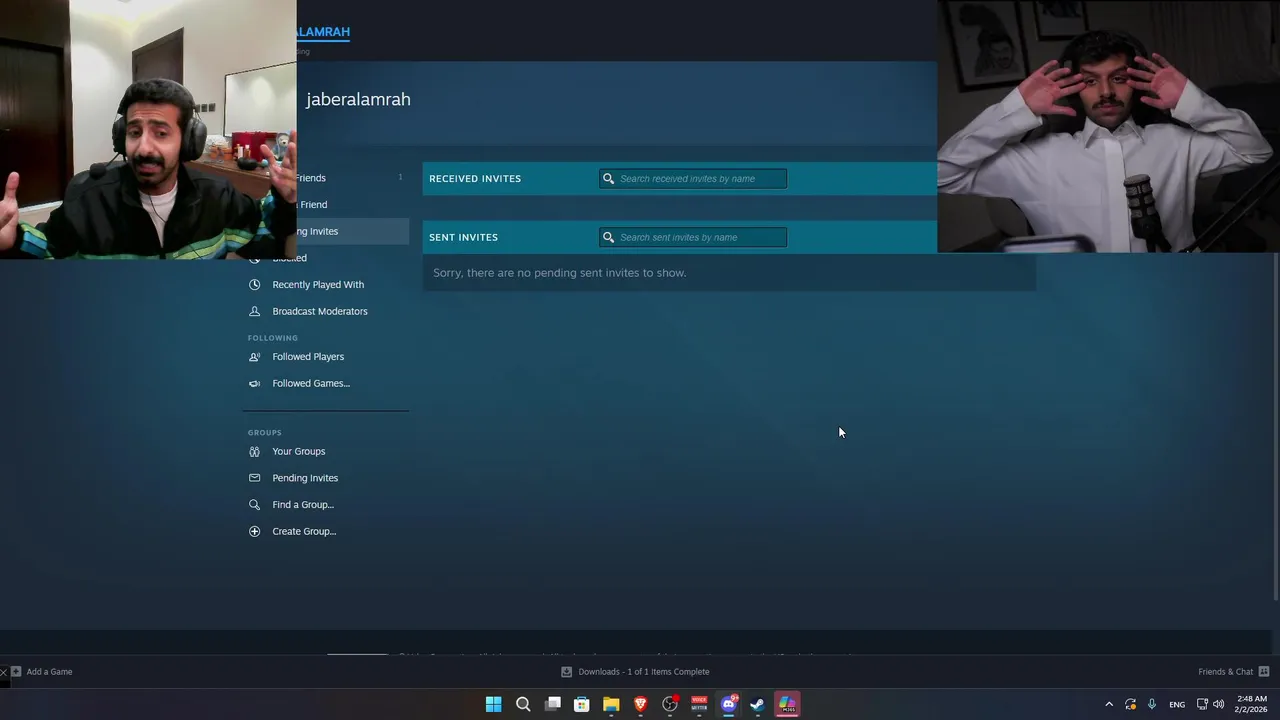The height and width of the screenshot is (720, 1280).
Task: Click volume speaker tray icon
Action: point(1218,704)
